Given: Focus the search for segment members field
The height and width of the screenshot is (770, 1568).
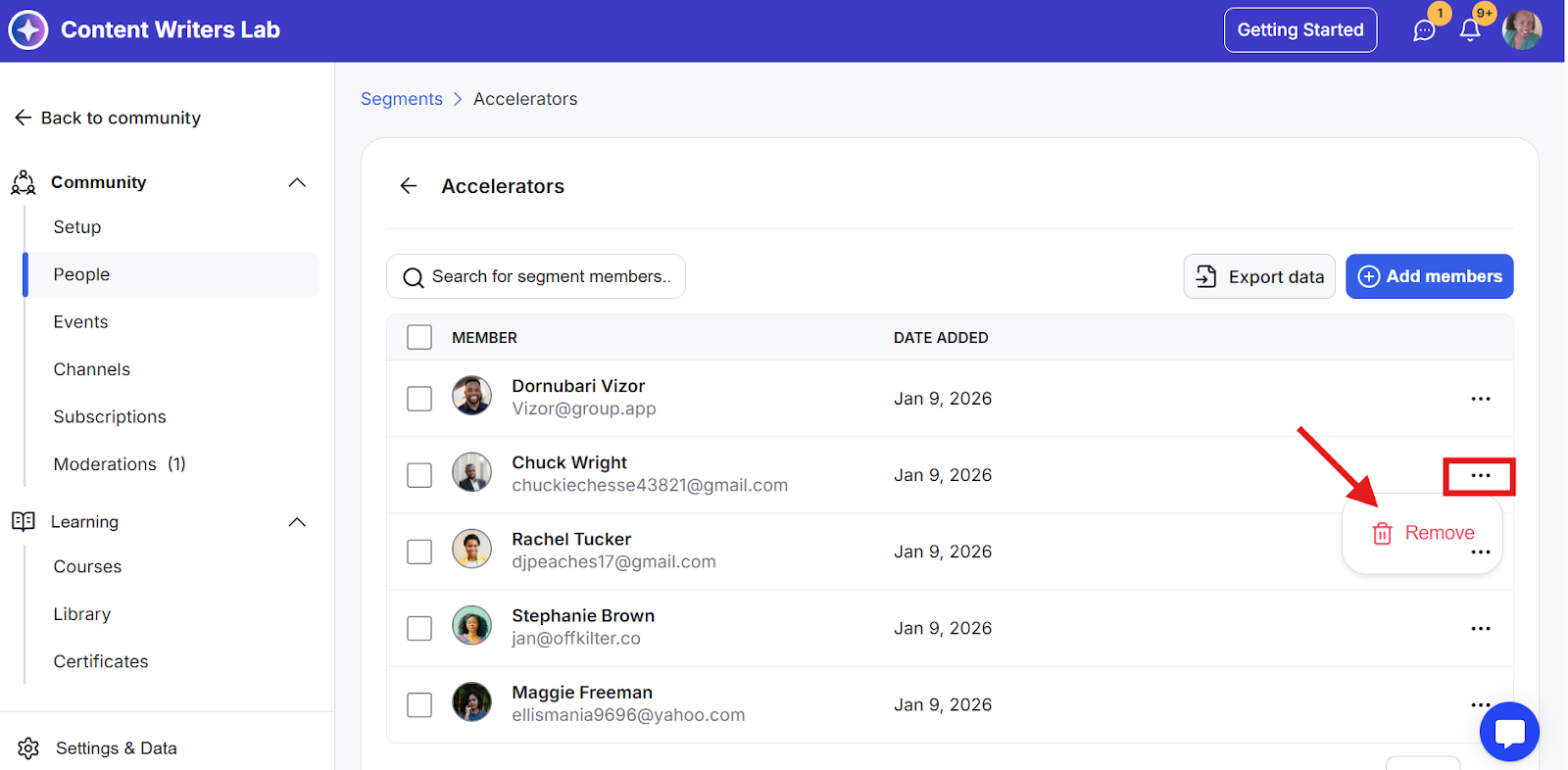Looking at the screenshot, I should point(536,277).
